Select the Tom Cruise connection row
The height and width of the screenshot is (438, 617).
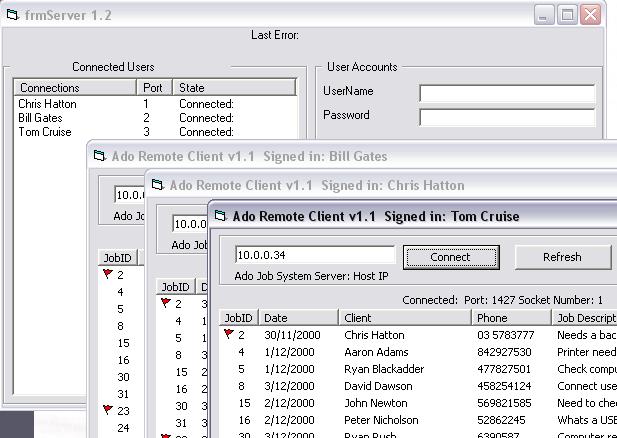click(45, 132)
